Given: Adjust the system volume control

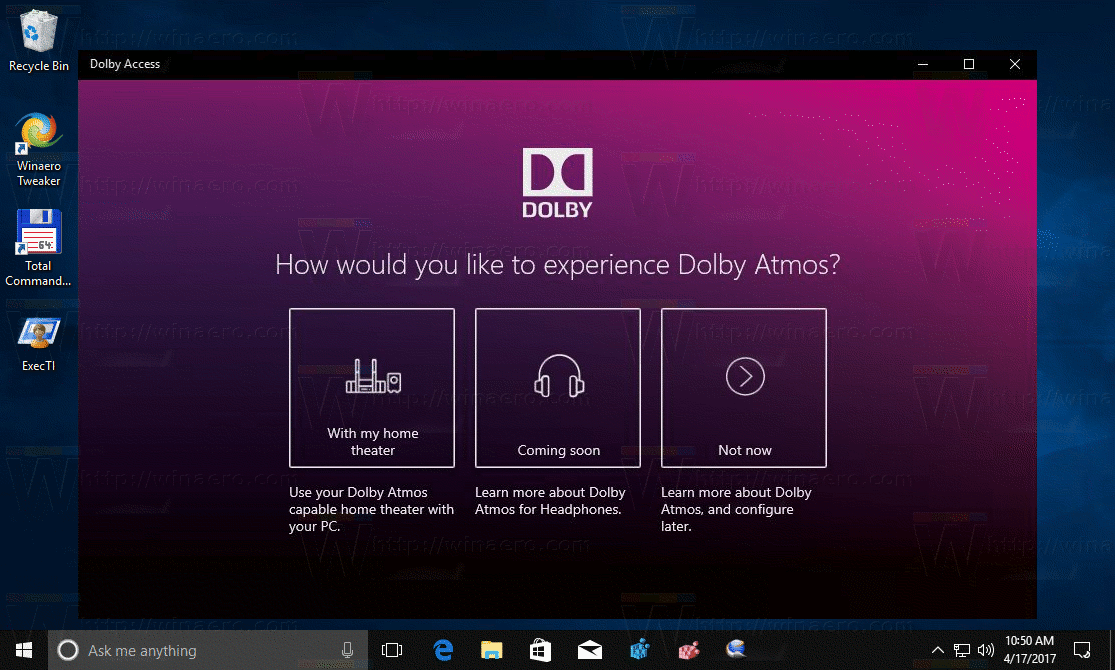Looking at the screenshot, I should [985, 650].
